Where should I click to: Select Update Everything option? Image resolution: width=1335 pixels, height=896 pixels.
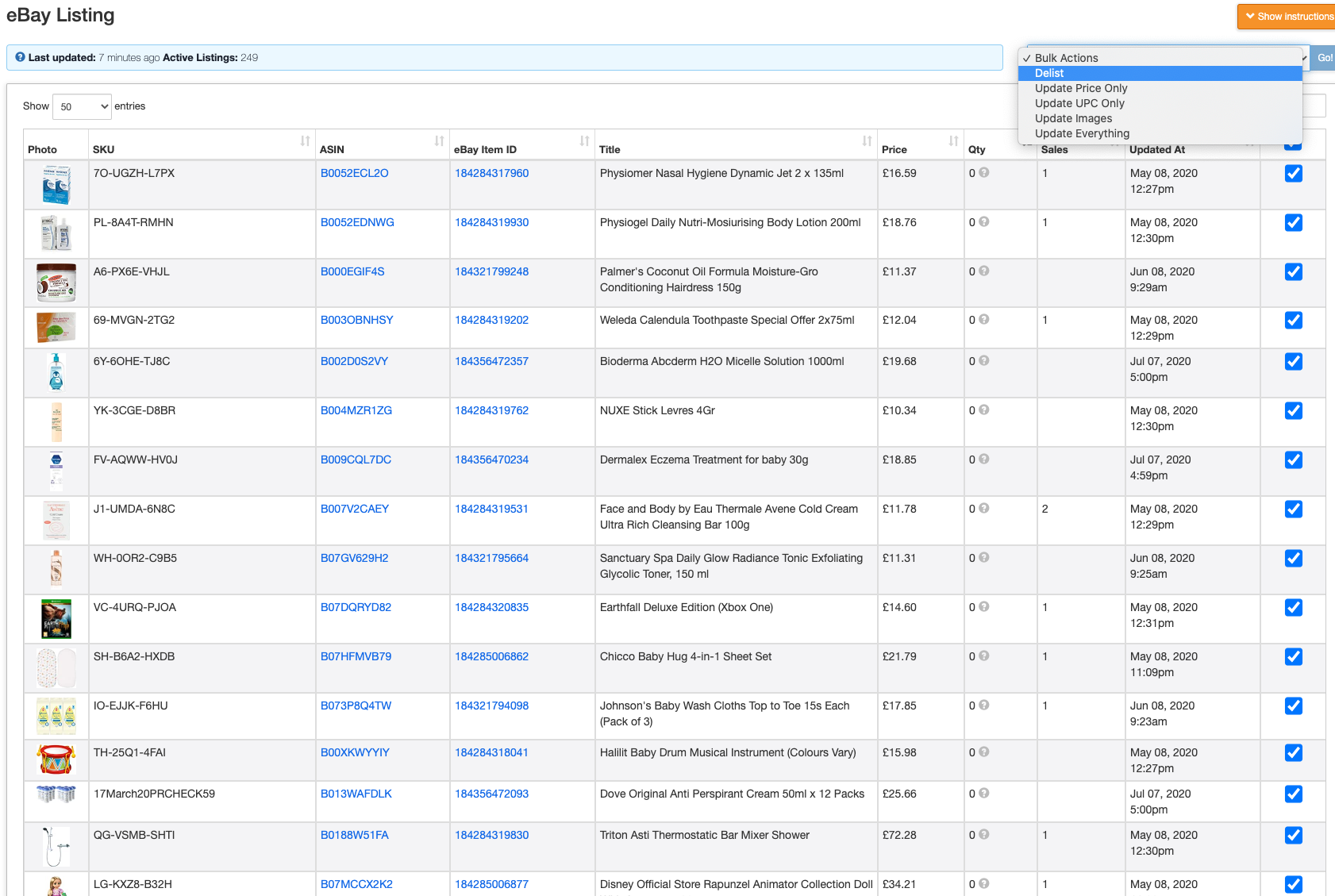coord(1160,133)
